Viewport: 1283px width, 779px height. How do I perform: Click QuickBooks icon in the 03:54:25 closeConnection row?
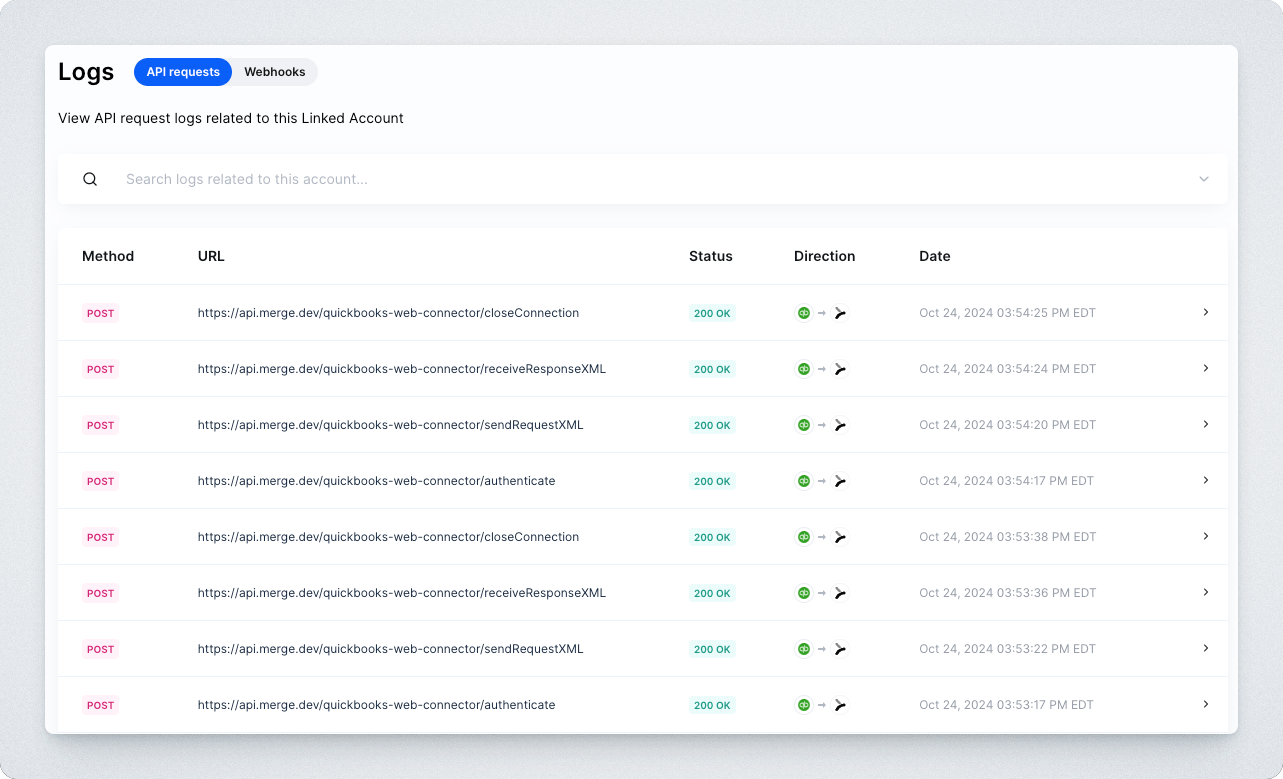803,313
